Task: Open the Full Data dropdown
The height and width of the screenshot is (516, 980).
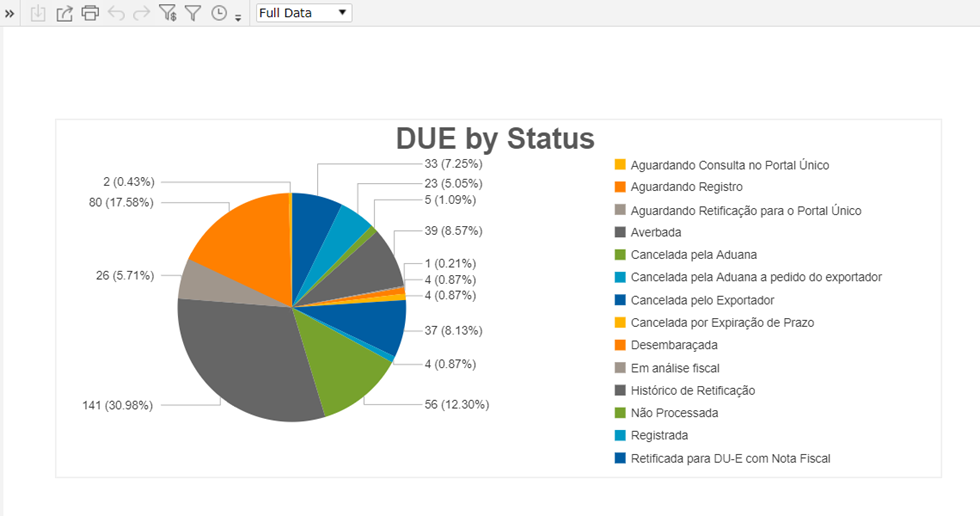Action: coord(304,12)
